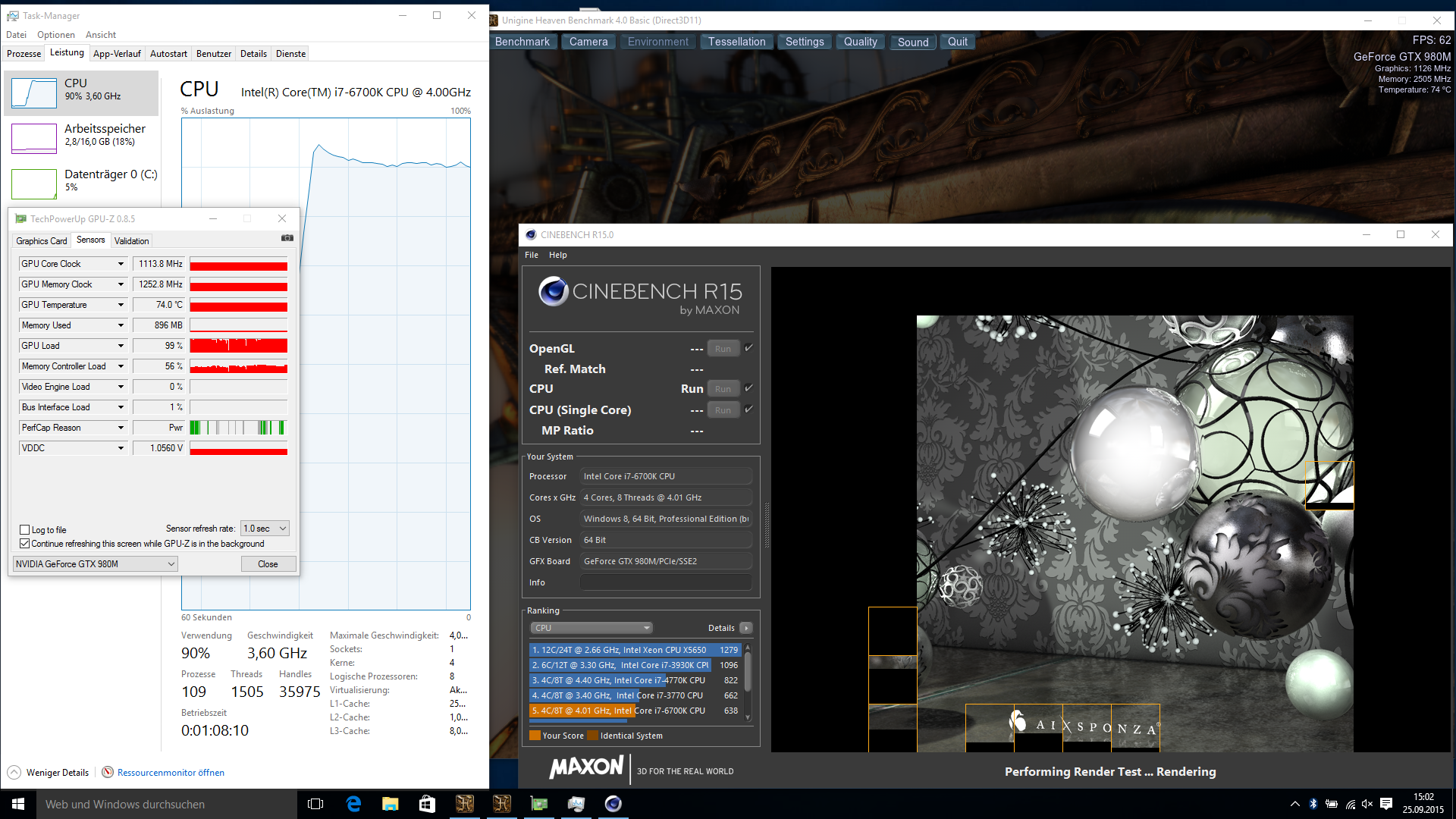1456x819 pixels.
Task: Switch to Prozesse tab in Task Manager
Action: 24,54
